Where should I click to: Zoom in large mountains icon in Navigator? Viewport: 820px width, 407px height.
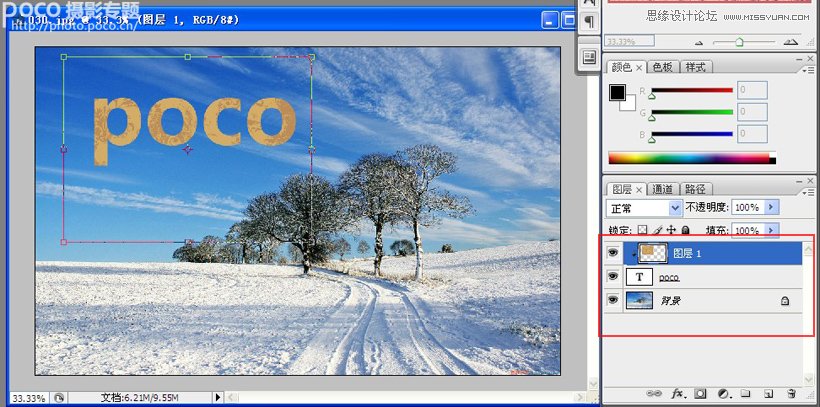pyautogui.click(x=791, y=42)
